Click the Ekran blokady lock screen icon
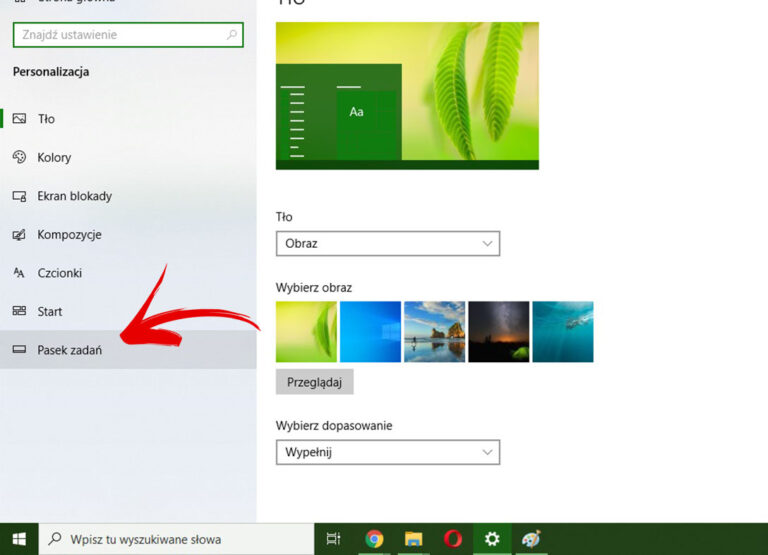This screenshot has height=555, width=768. point(19,196)
